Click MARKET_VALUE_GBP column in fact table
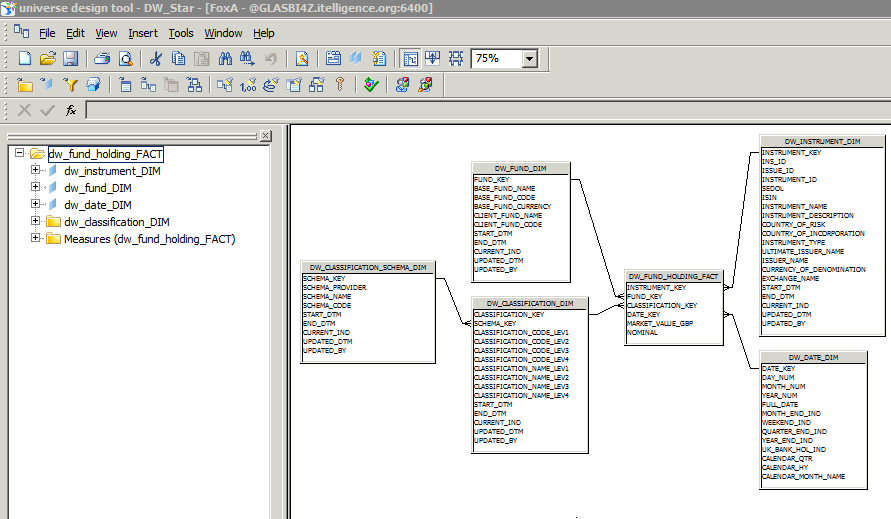The image size is (891, 519). 660,323
